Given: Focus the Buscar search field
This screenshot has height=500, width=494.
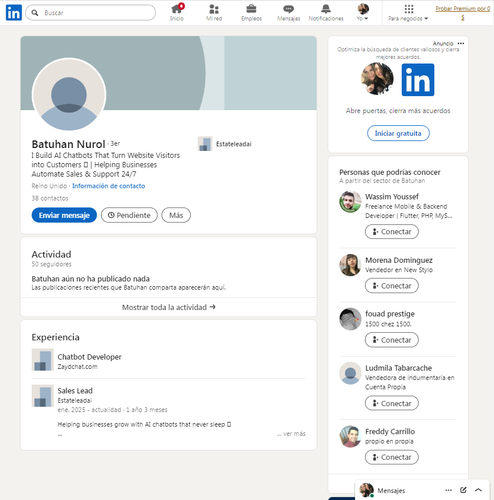Looking at the screenshot, I should [x=90, y=13].
